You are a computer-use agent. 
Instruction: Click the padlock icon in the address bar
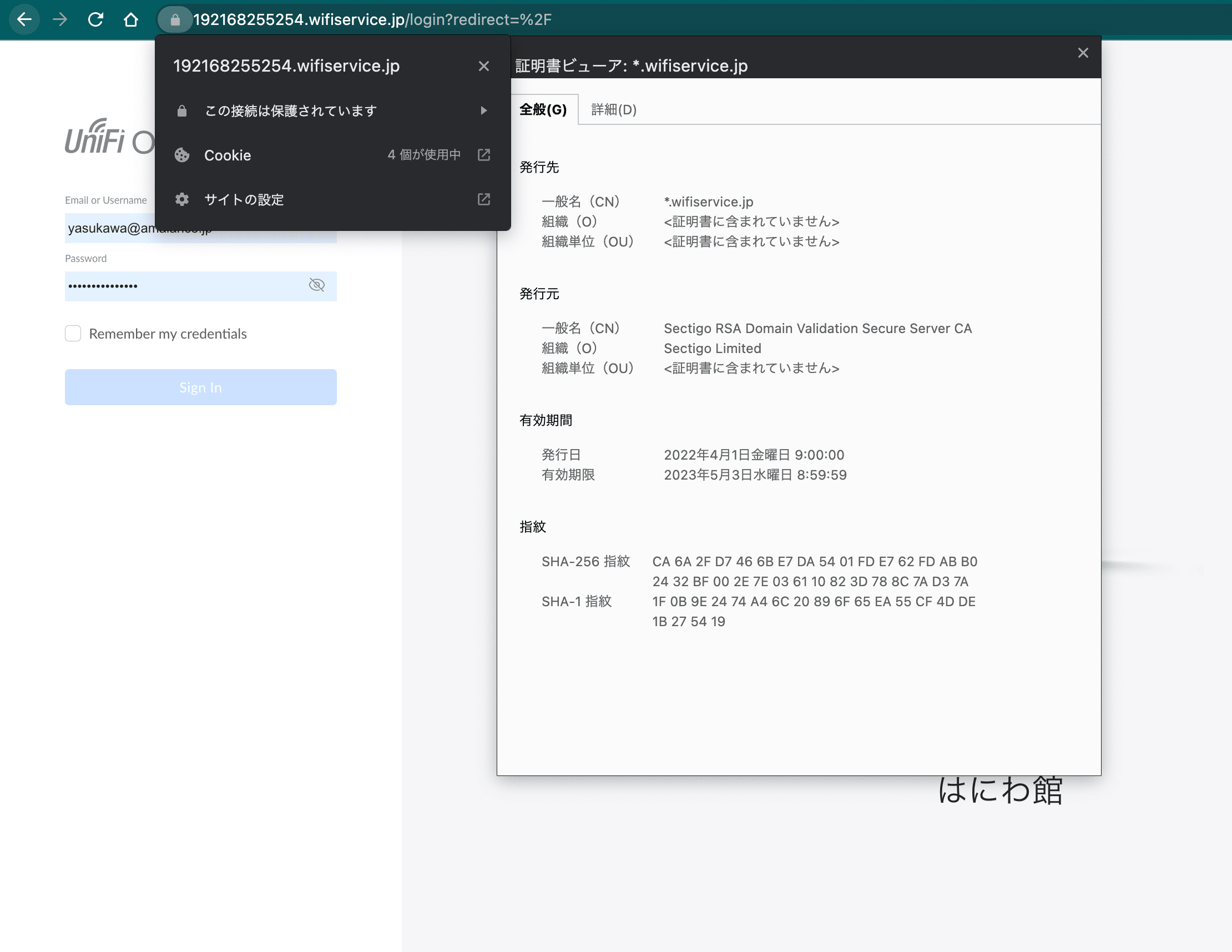click(175, 21)
